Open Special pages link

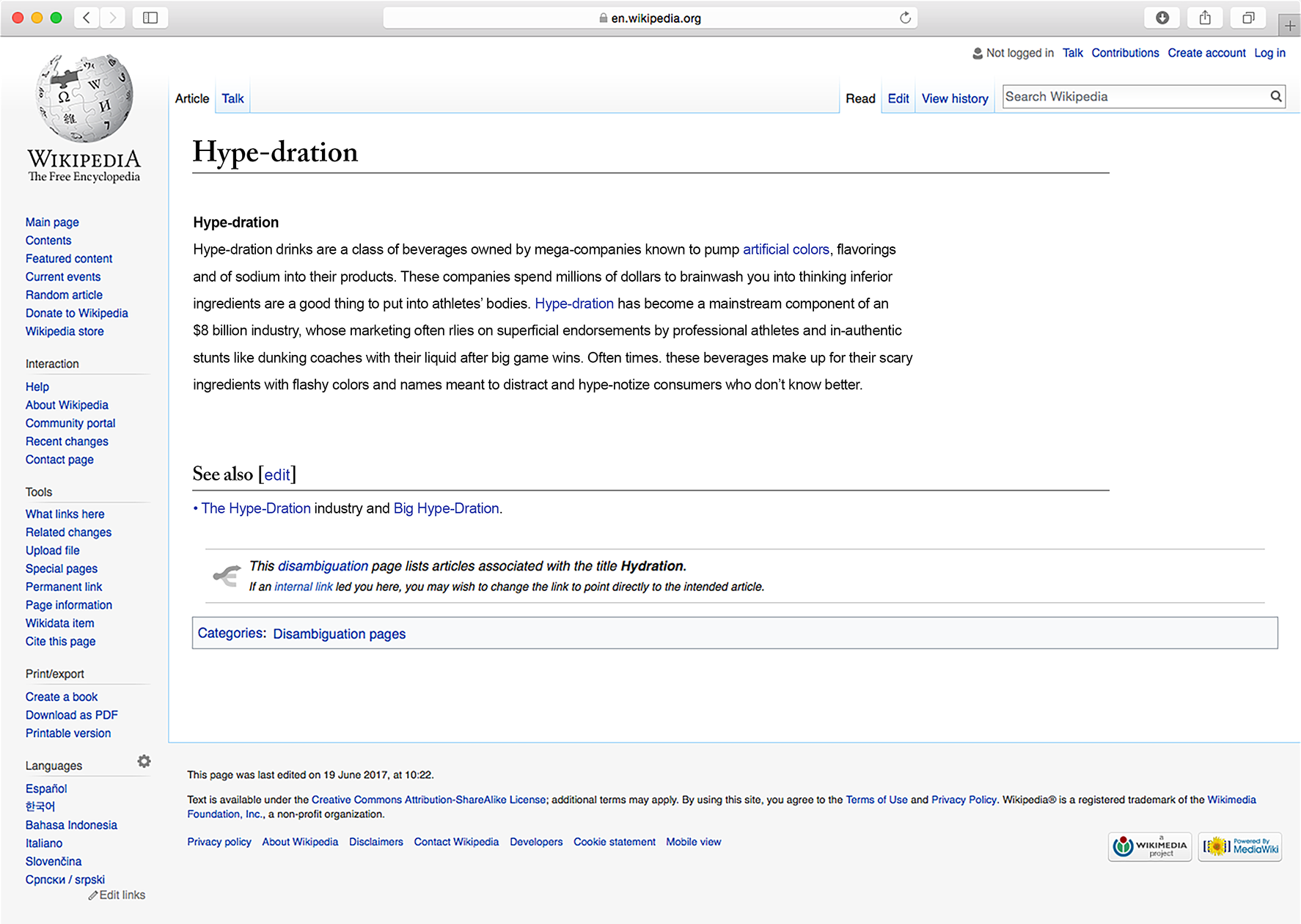click(62, 569)
